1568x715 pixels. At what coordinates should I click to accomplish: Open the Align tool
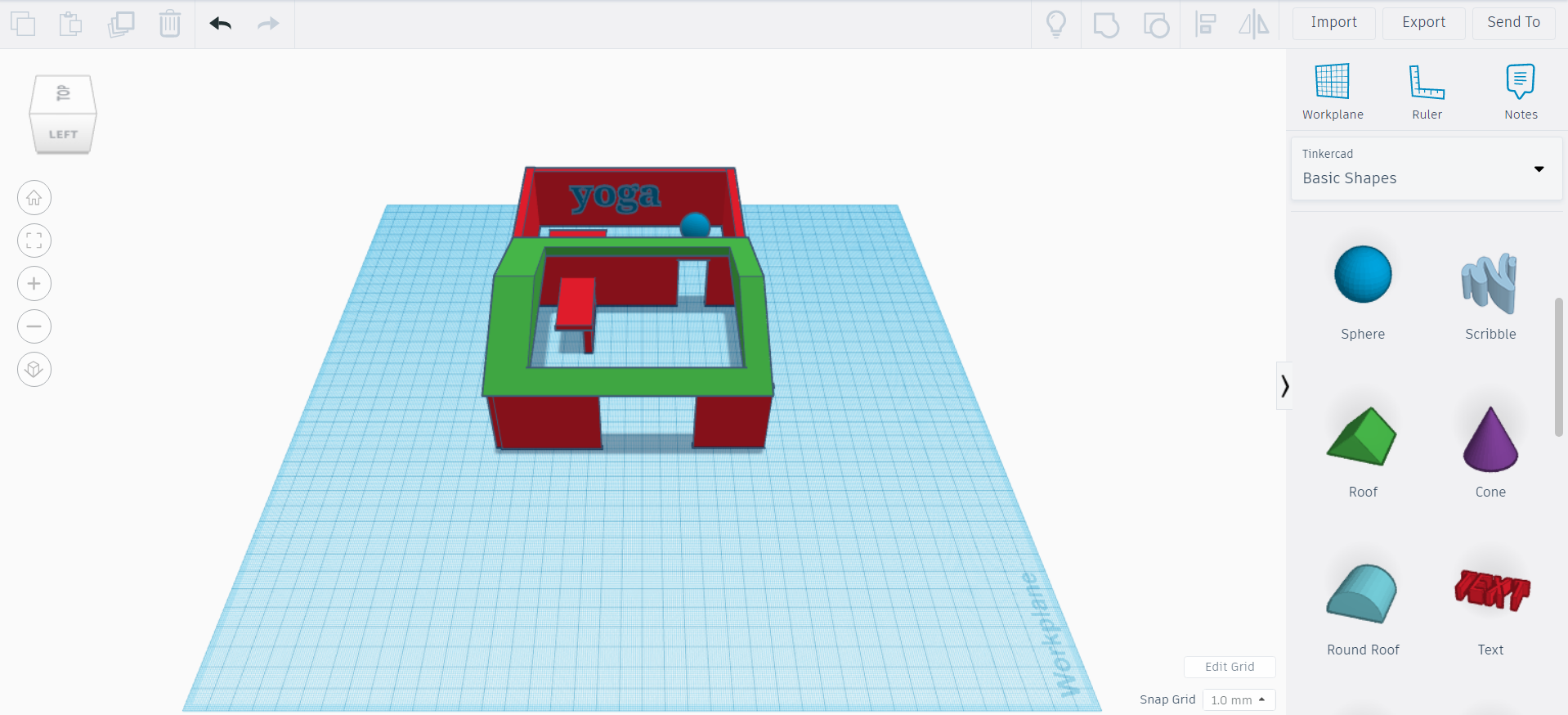coord(1206,25)
